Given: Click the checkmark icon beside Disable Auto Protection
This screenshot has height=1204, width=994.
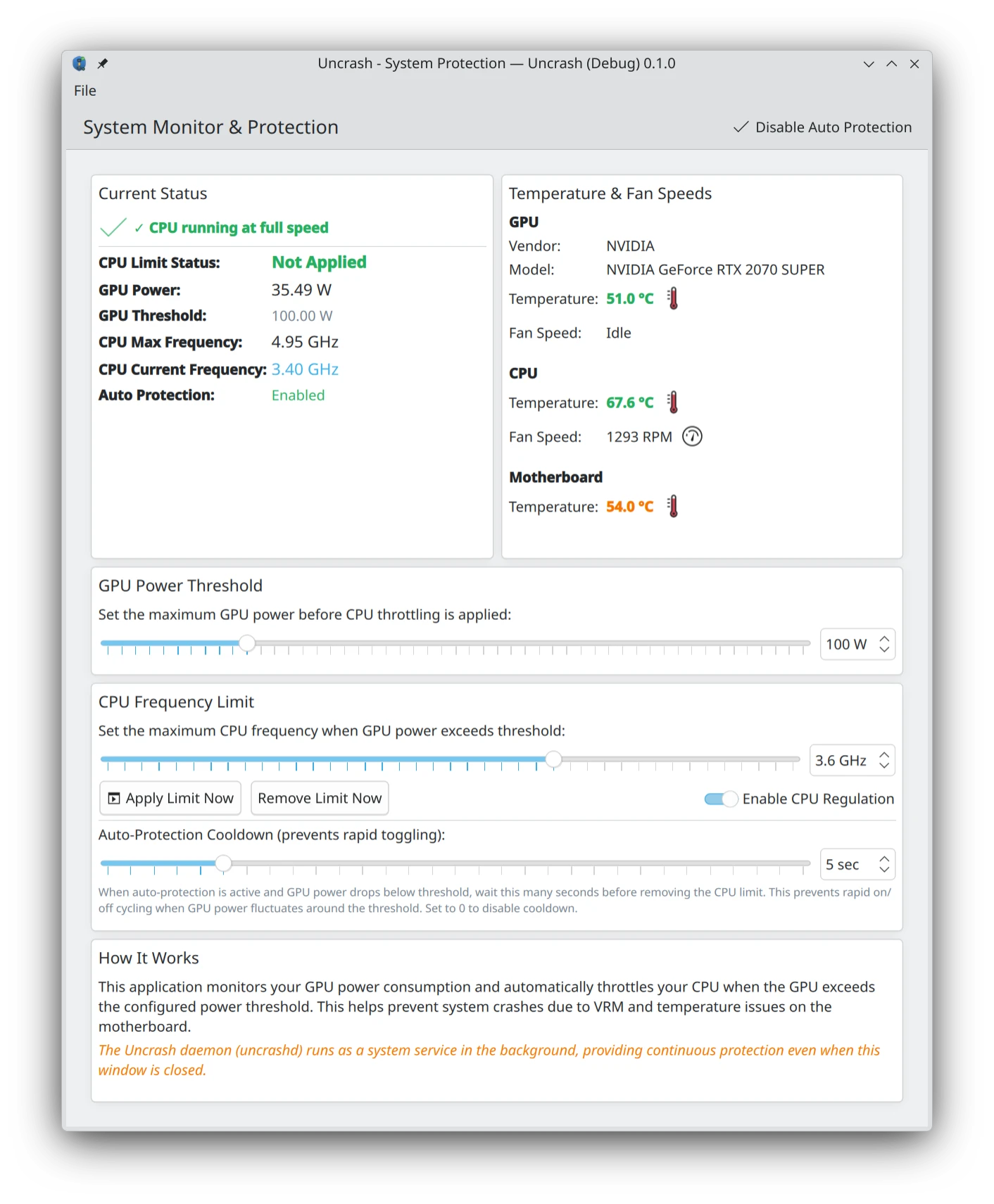Looking at the screenshot, I should [x=739, y=127].
